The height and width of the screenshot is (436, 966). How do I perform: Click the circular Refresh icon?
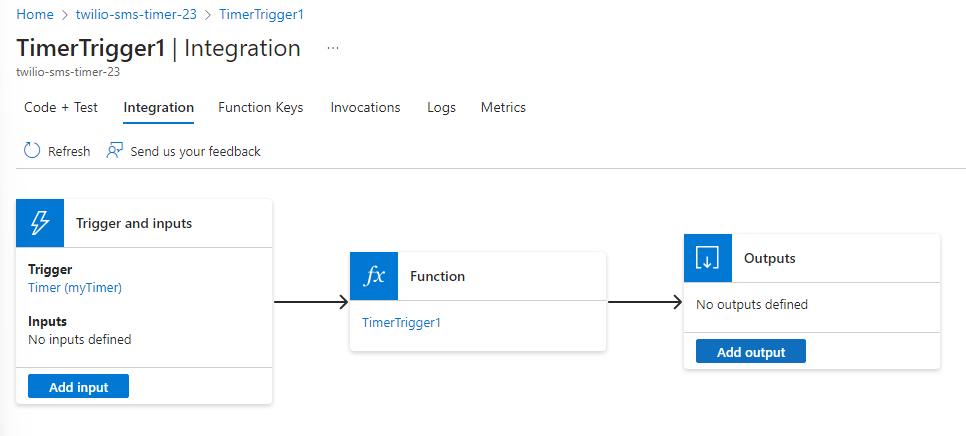[x=32, y=151]
